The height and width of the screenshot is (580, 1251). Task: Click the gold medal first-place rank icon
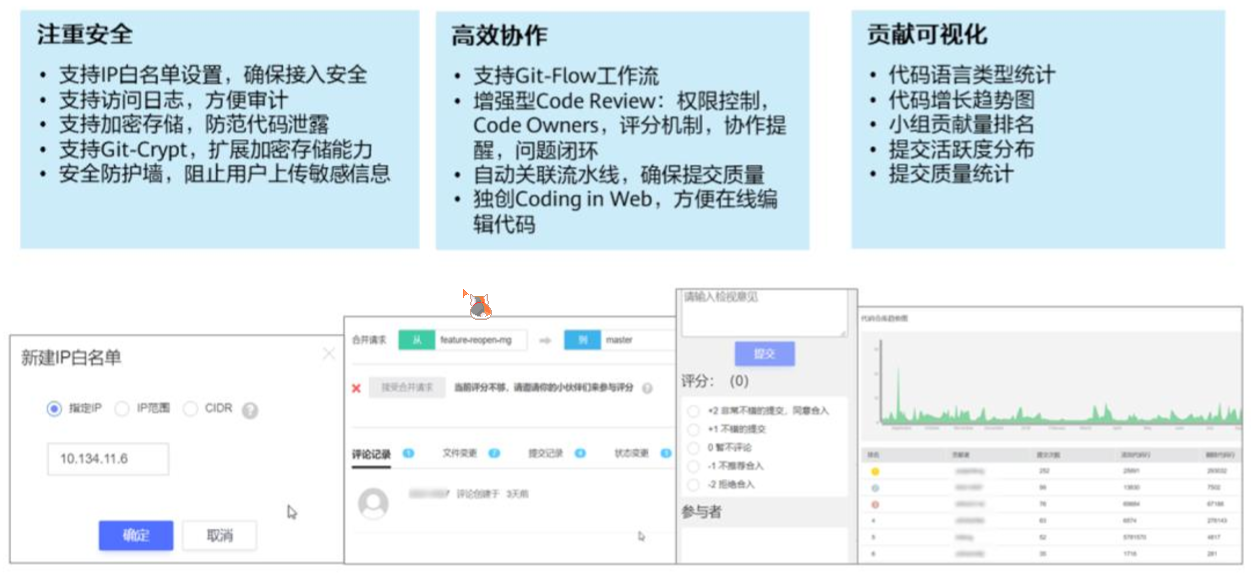click(x=875, y=471)
